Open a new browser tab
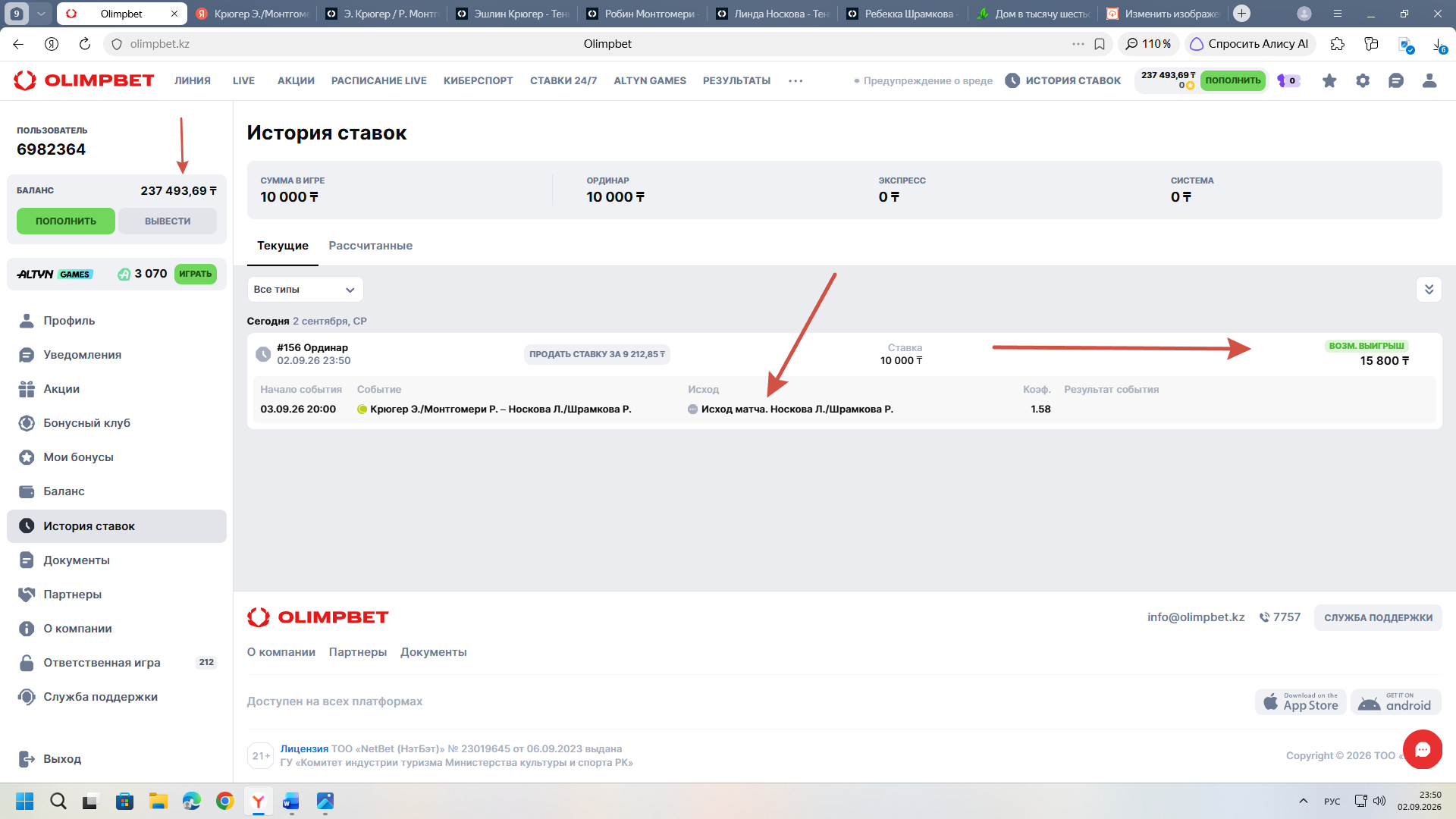 1241,14
